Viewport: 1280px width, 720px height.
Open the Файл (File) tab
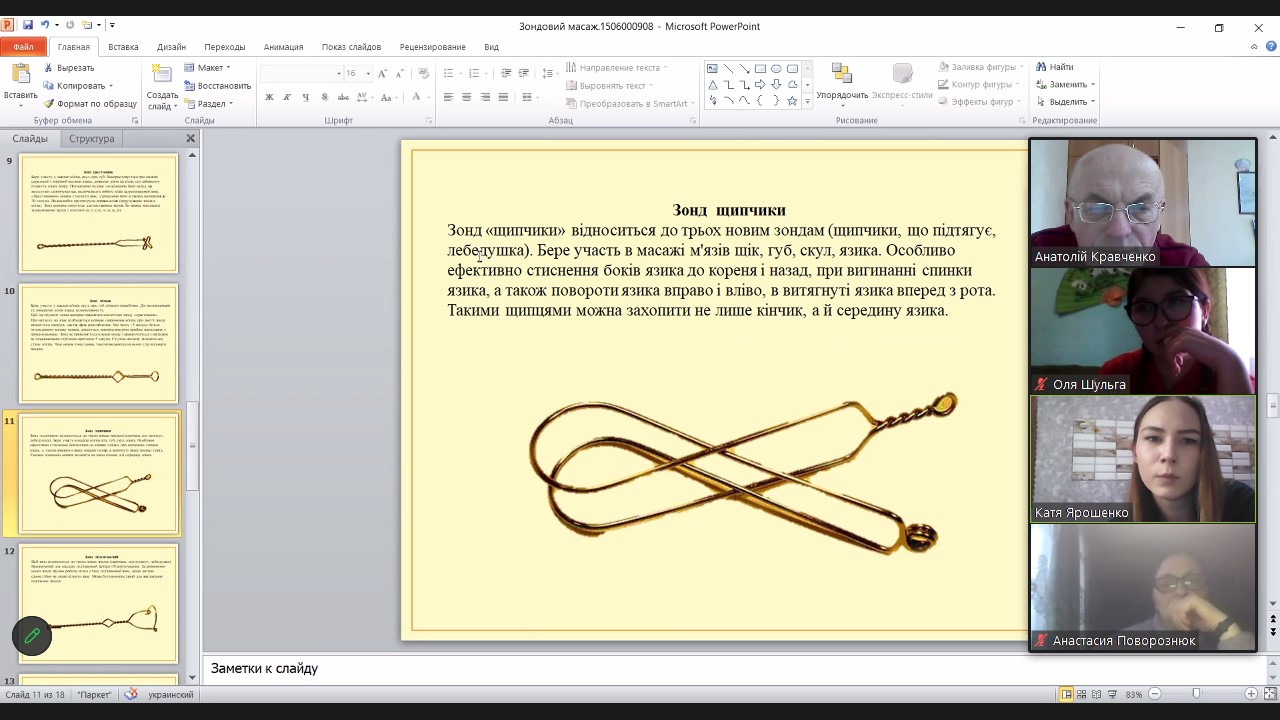tap(23, 47)
